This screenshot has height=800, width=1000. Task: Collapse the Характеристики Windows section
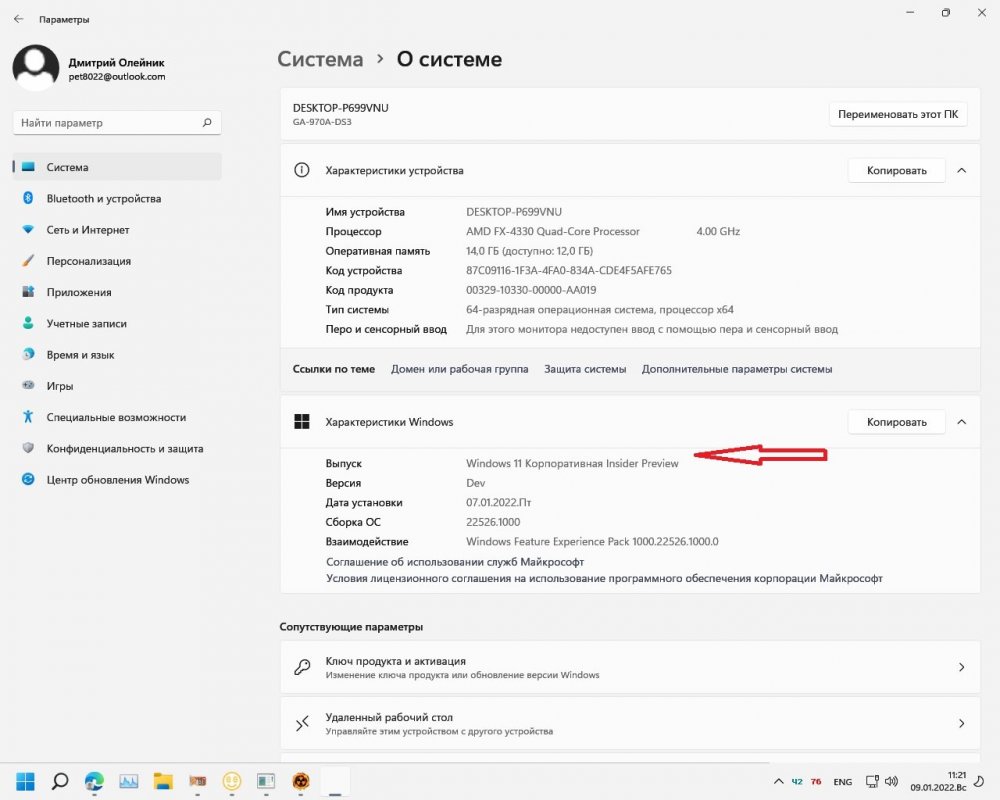tap(962, 422)
